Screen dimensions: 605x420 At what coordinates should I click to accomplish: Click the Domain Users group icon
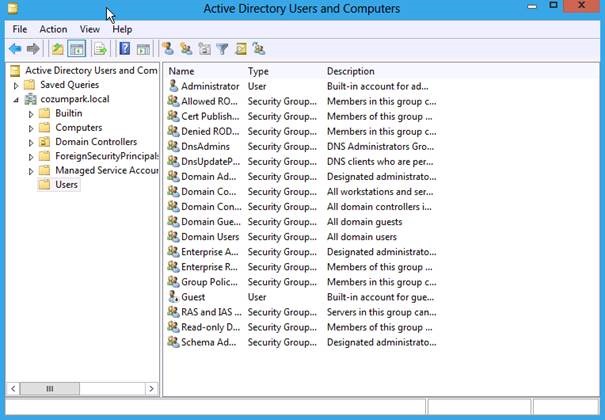pos(173,236)
